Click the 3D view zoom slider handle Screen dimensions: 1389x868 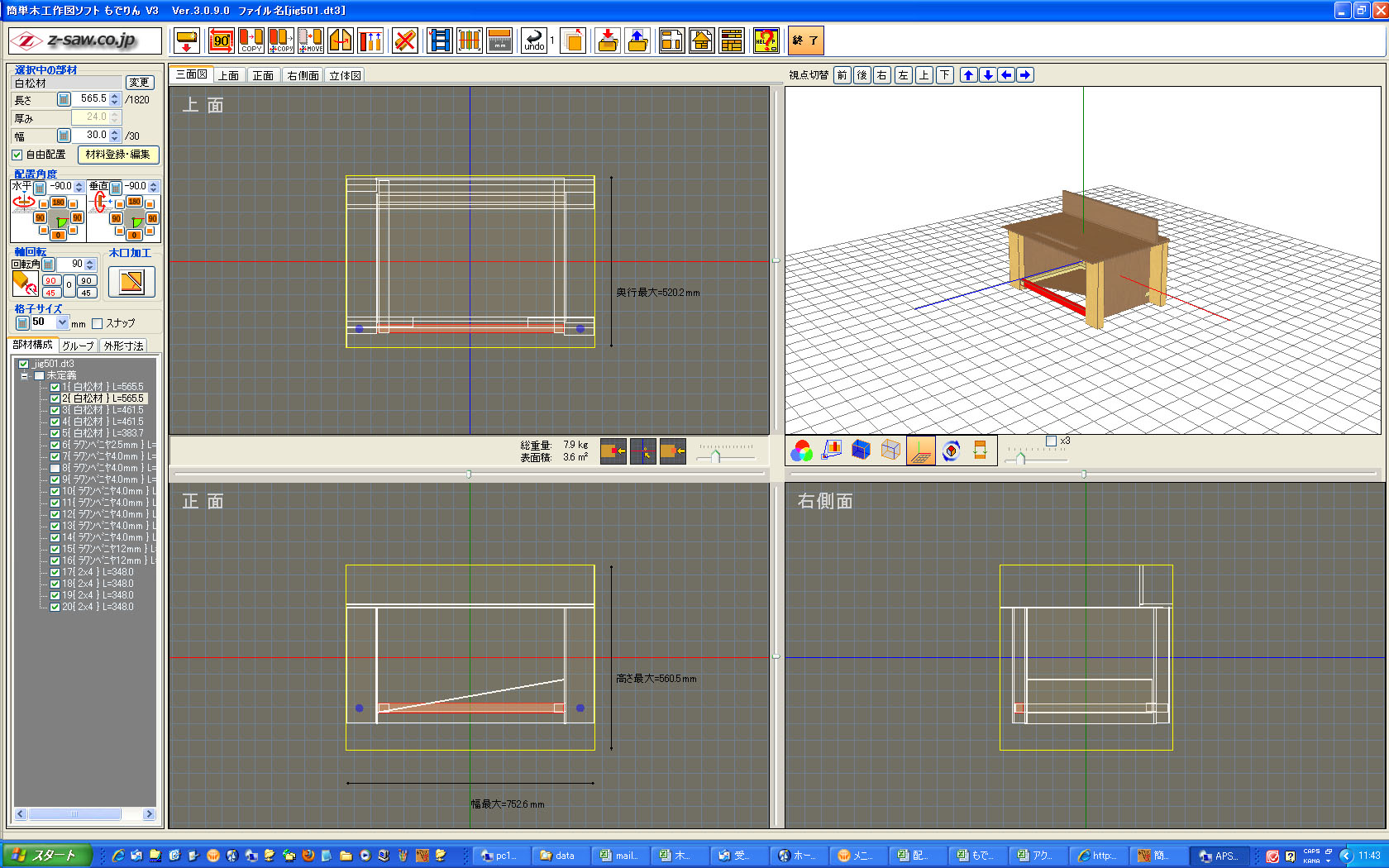click(x=1021, y=458)
